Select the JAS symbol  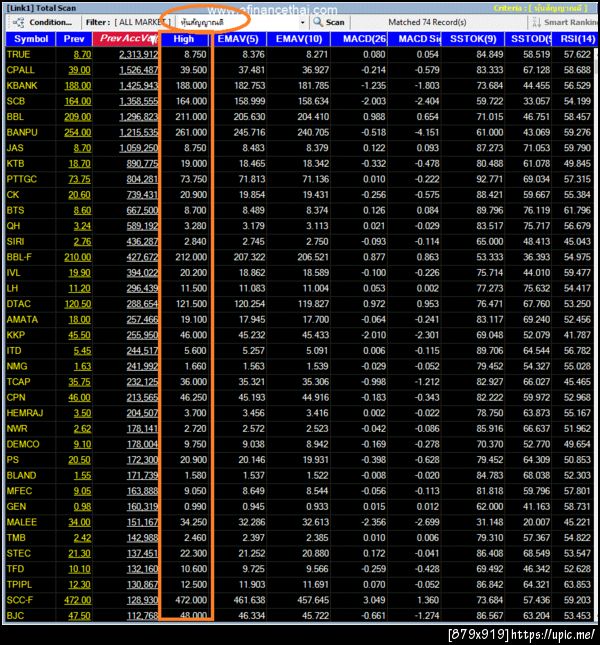pos(15,148)
